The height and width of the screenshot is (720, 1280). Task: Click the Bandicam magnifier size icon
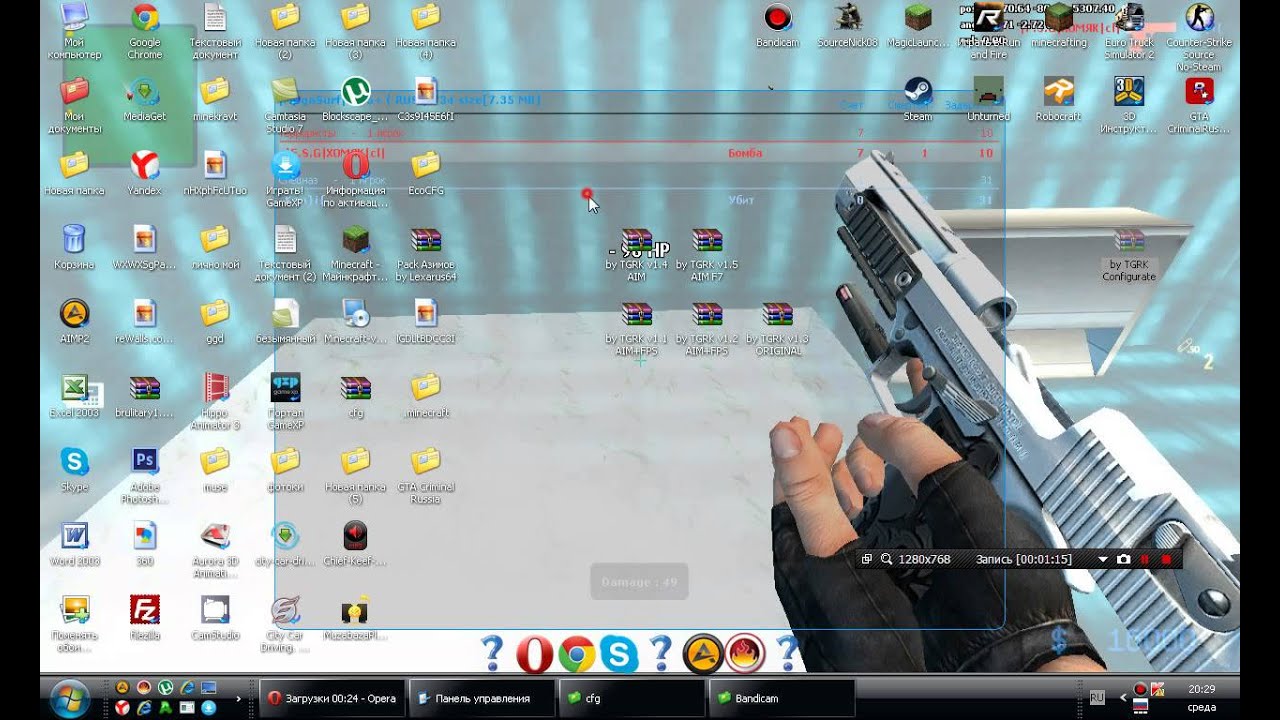(886, 559)
